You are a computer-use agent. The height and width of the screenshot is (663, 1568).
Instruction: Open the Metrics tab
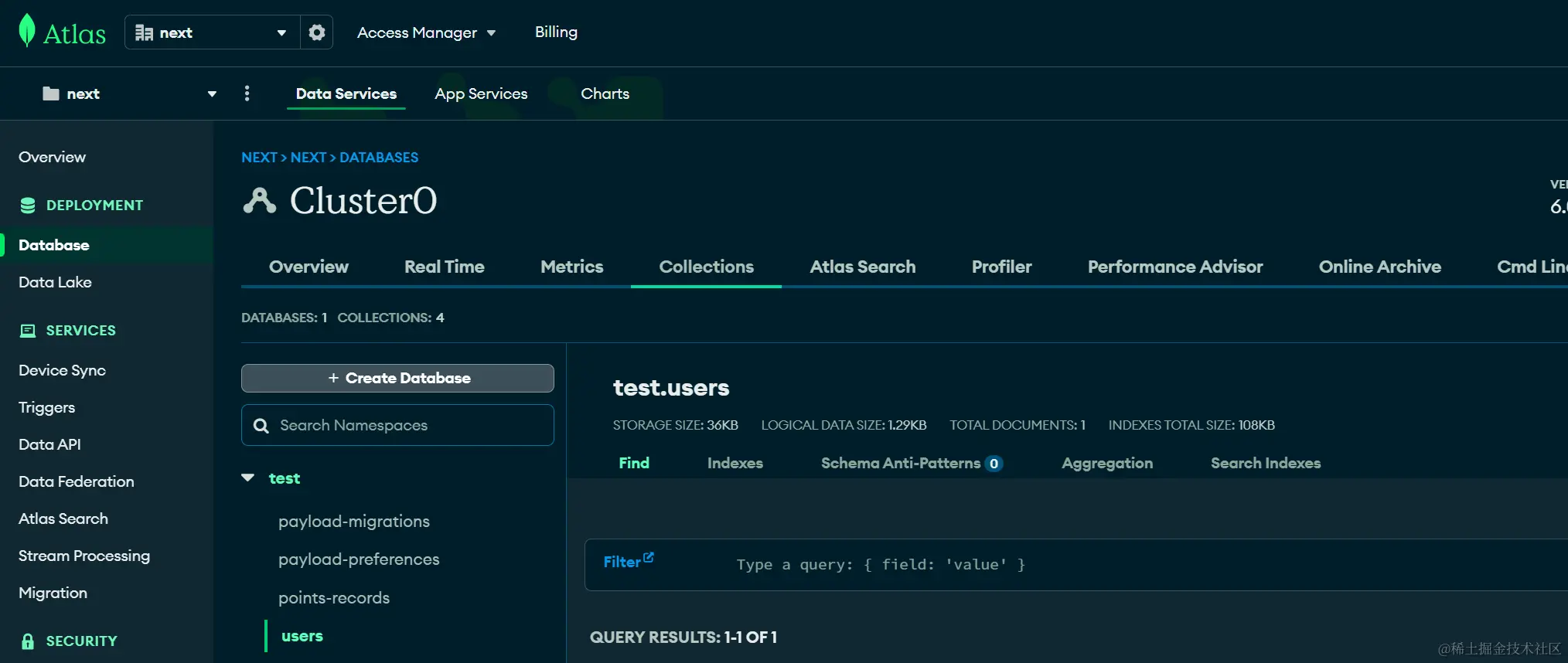pos(571,267)
